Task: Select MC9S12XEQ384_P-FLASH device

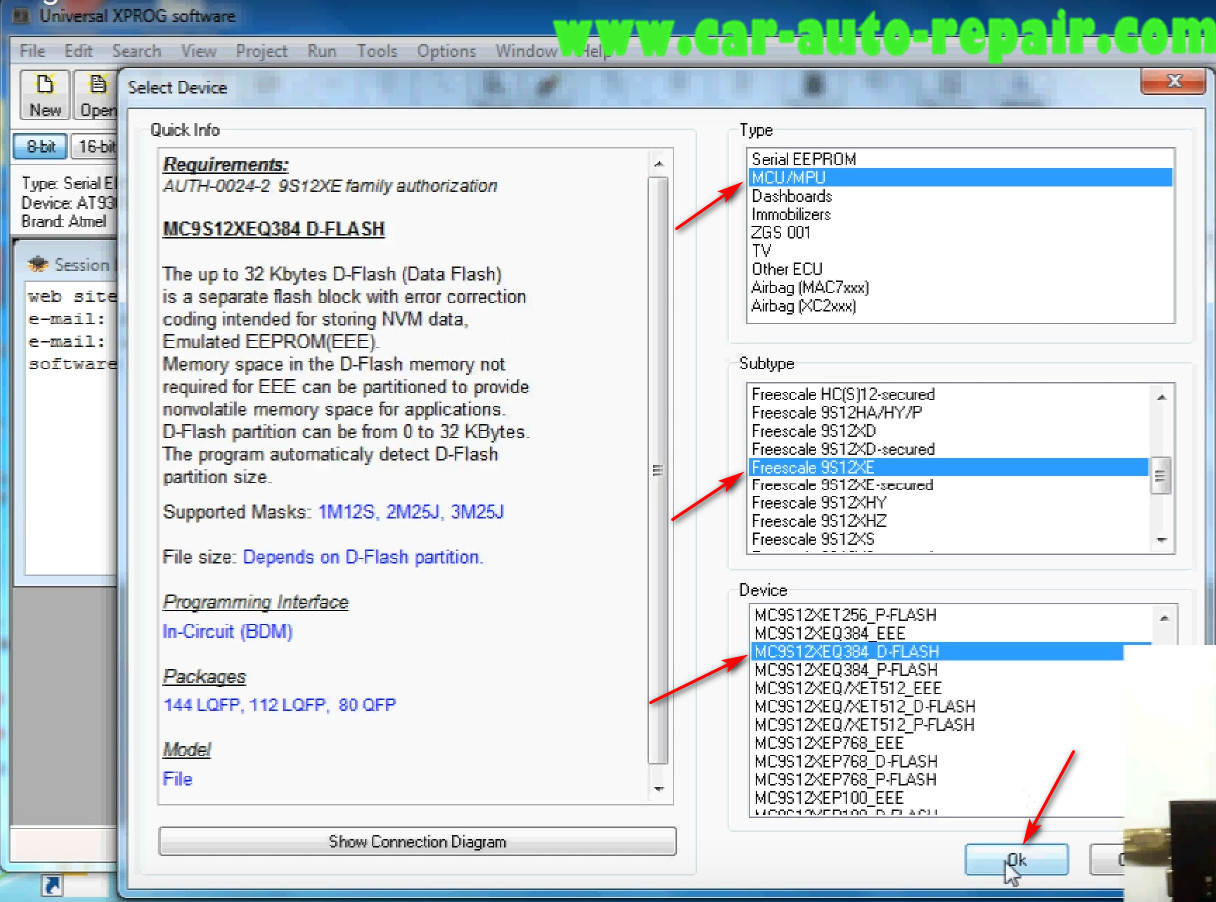Action: [x=938, y=669]
